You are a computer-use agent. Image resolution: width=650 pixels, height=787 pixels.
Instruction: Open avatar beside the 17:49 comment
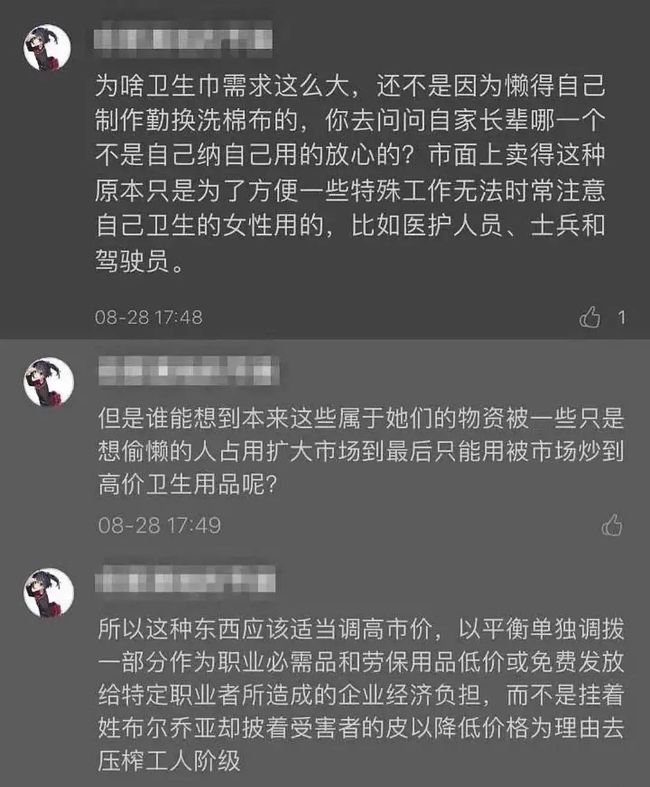tap(49, 382)
